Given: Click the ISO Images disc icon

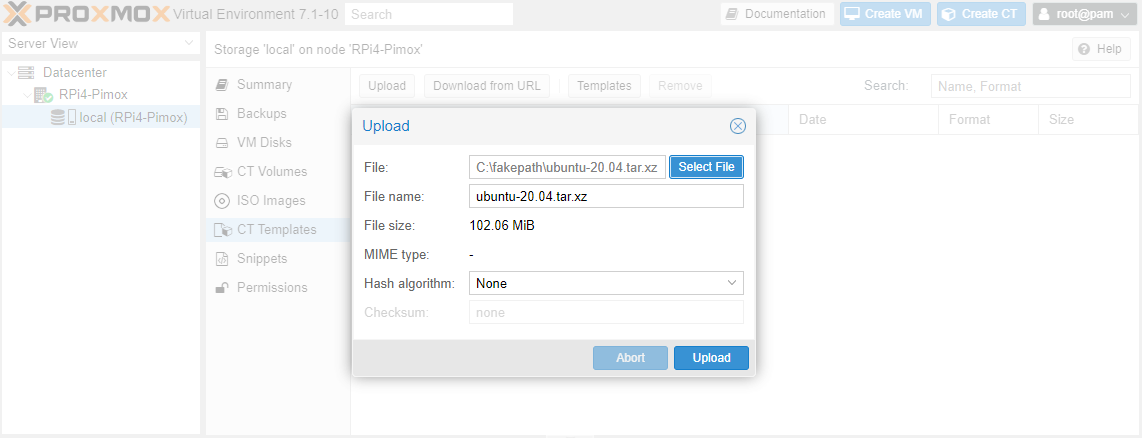Looking at the screenshot, I should tap(222, 200).
